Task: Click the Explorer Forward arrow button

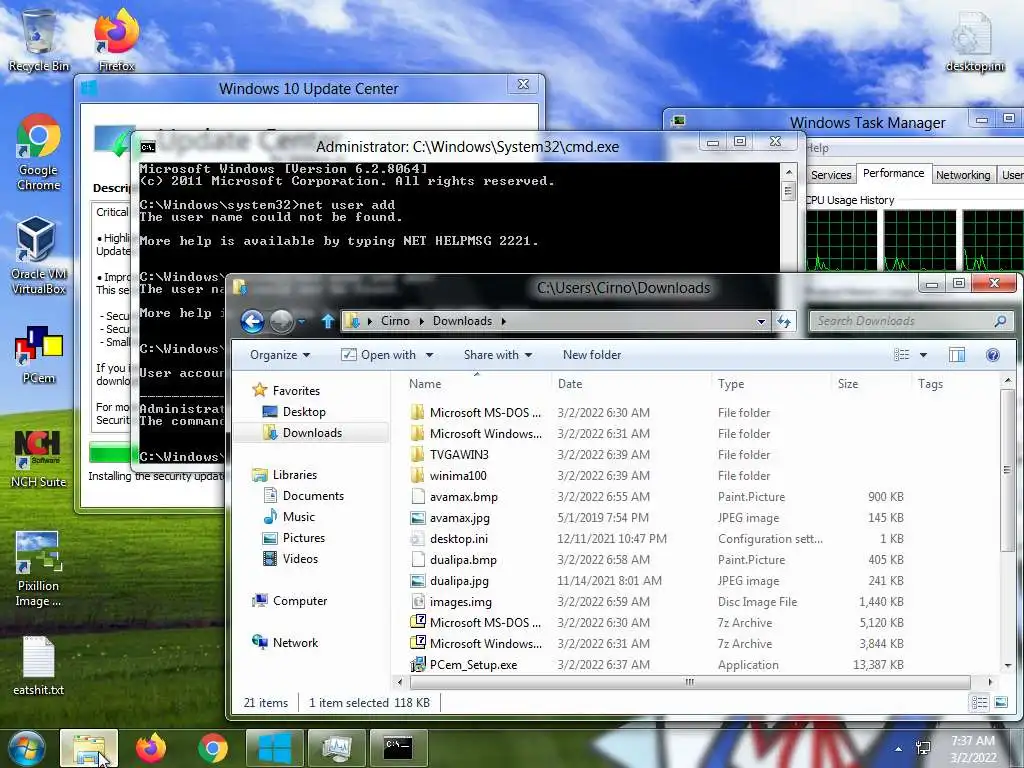Action: pos(281,321)
